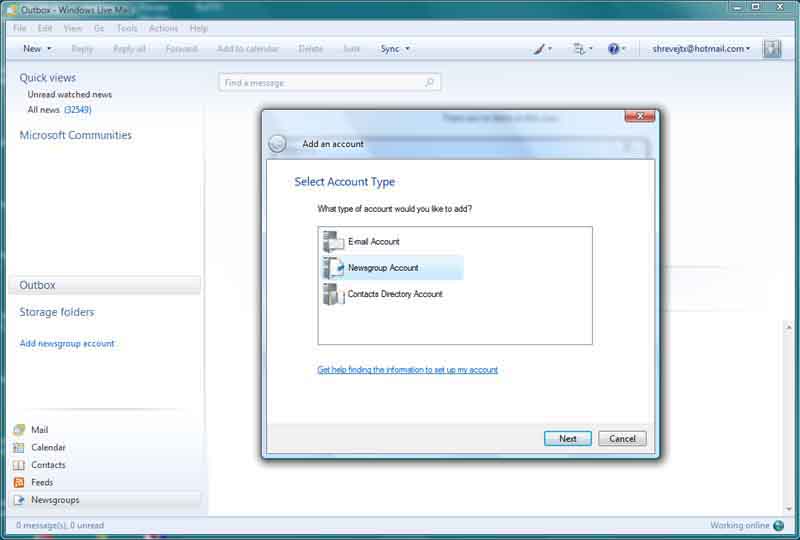Click the blue Help question icon
The height and width of the screenshot is (540, 800).
coord(613,49)
